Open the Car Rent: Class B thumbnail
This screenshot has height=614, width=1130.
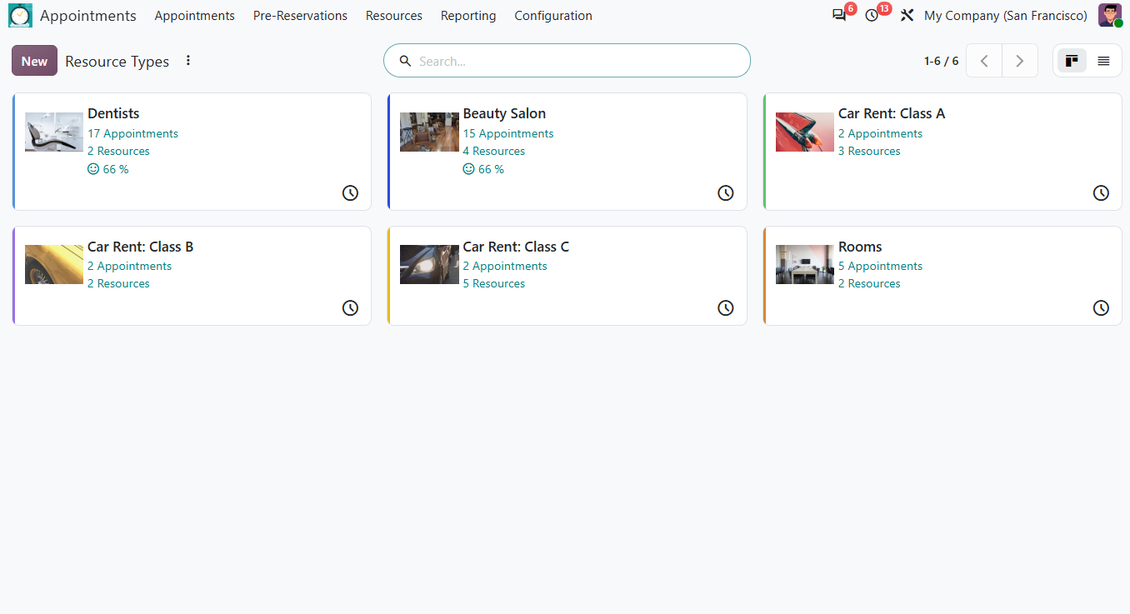coord(54,264)
